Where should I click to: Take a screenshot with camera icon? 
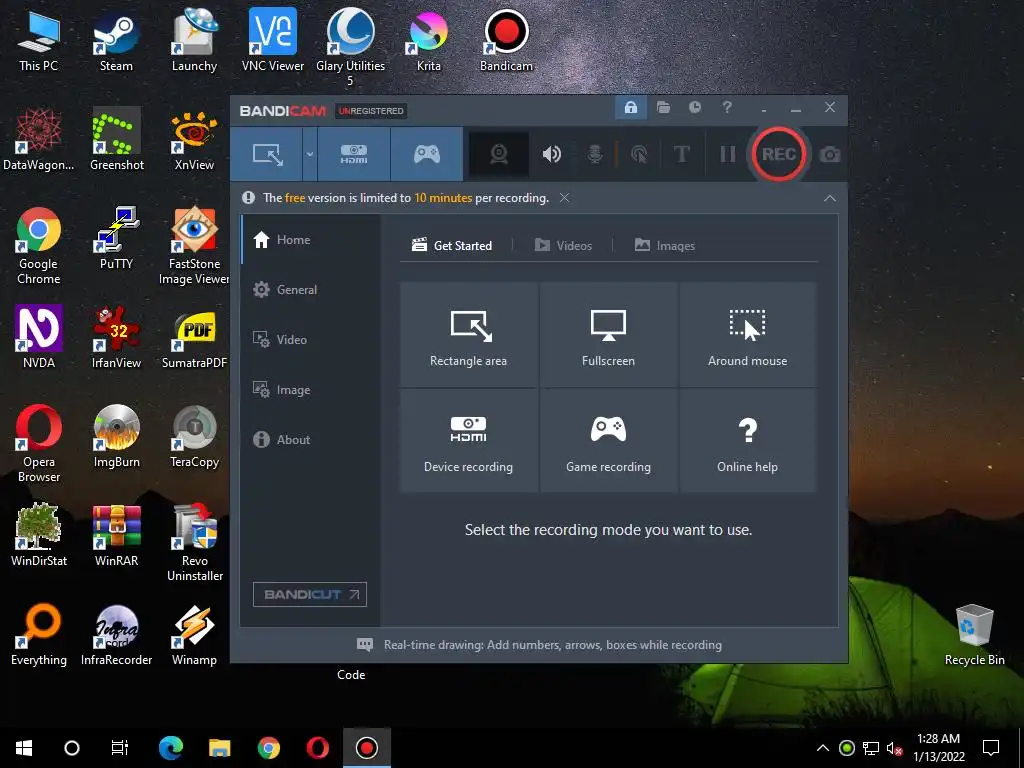tap(830, 155)
